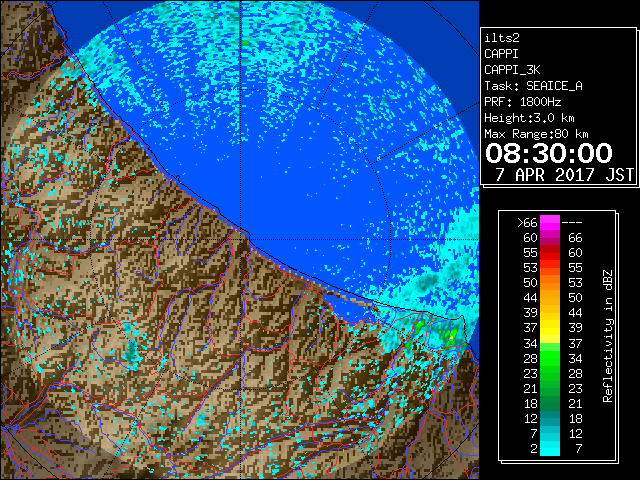Screen dimensions: 640x480
Task: Click the 'CAPPI' product label
Action: coord(501,54)
